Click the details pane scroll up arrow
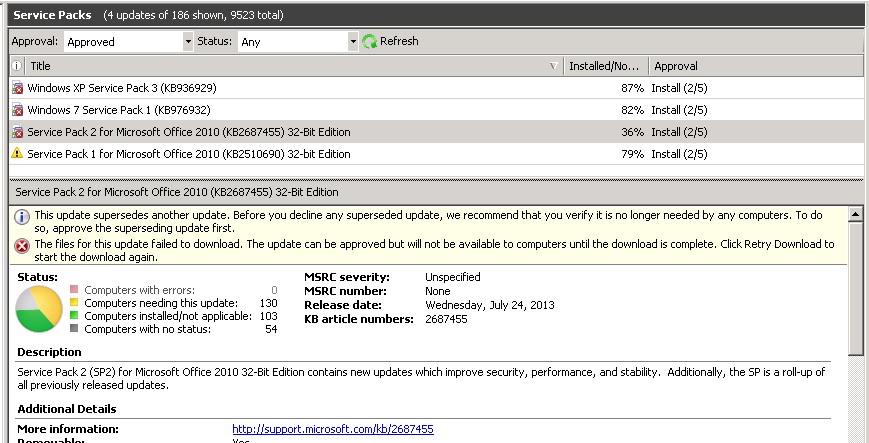The image size is (869, 443). point(855,214)
